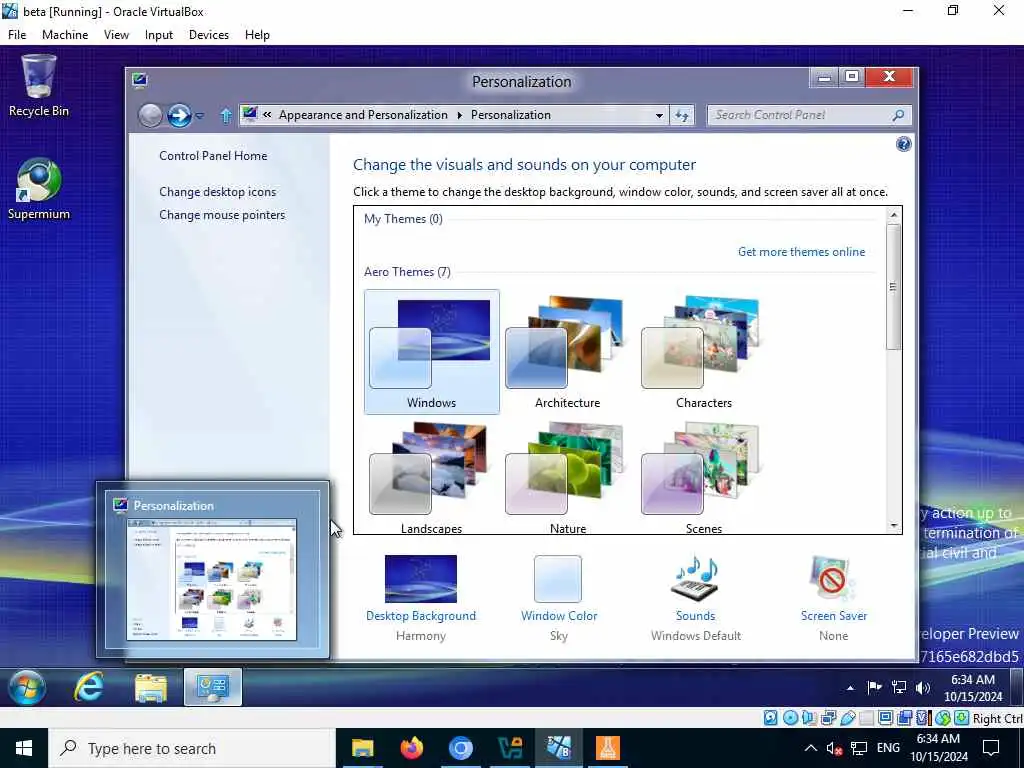Open the guest Windows Start orb
This screenshot has height=768, width=1024.
[27, 687]
